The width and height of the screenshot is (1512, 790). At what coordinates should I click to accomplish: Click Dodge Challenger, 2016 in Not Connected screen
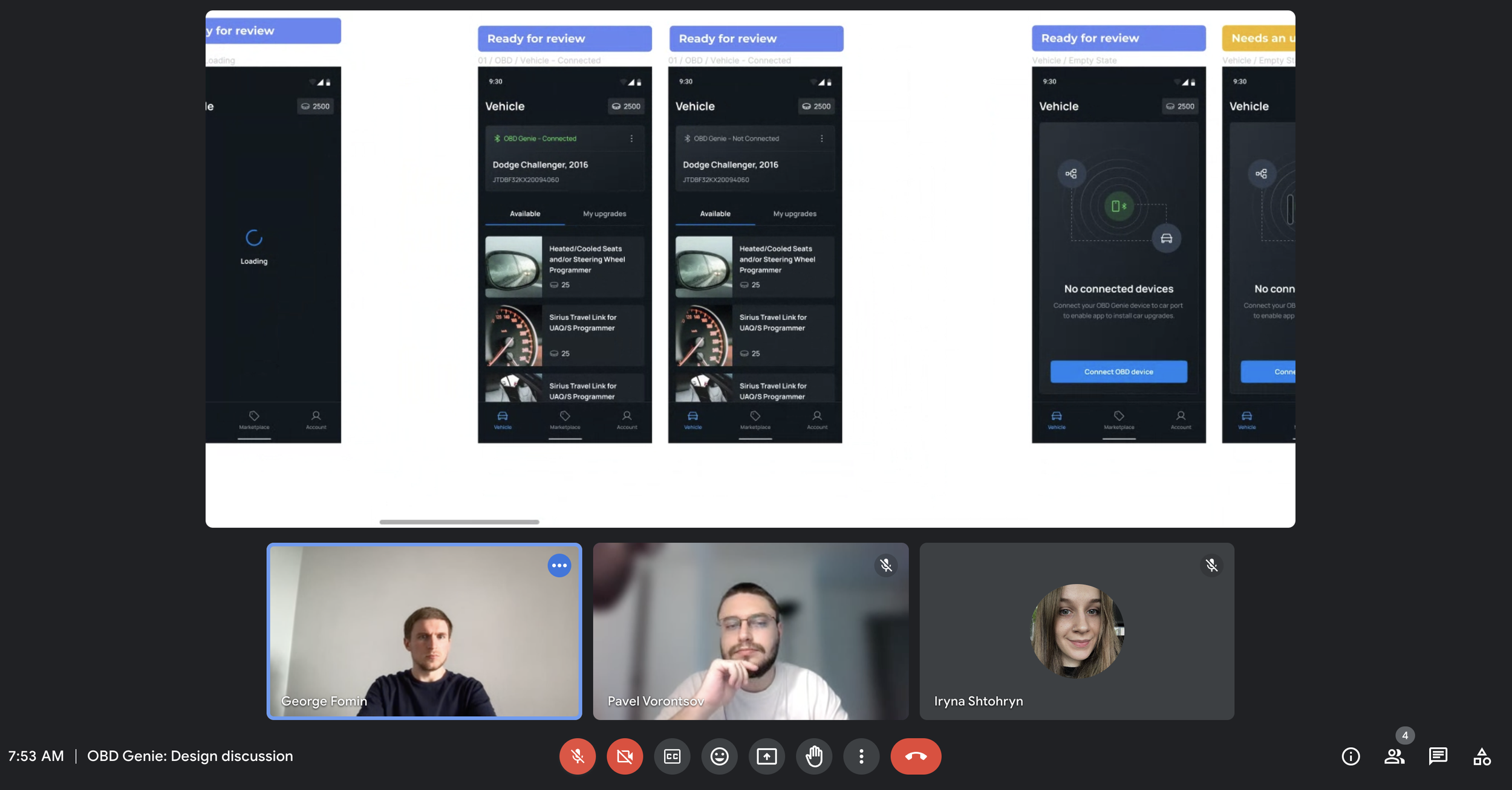tap(731, 165)
